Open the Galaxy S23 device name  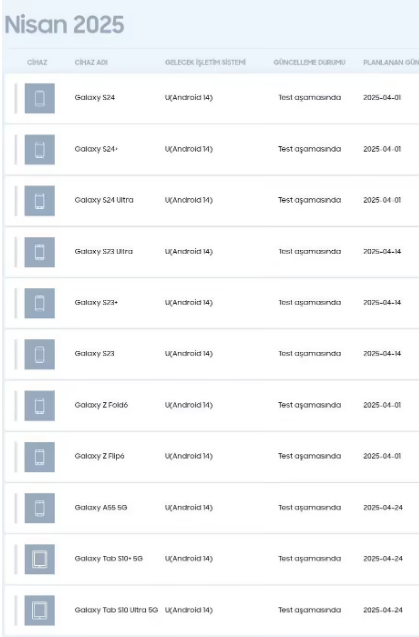(x=94, y=353)
